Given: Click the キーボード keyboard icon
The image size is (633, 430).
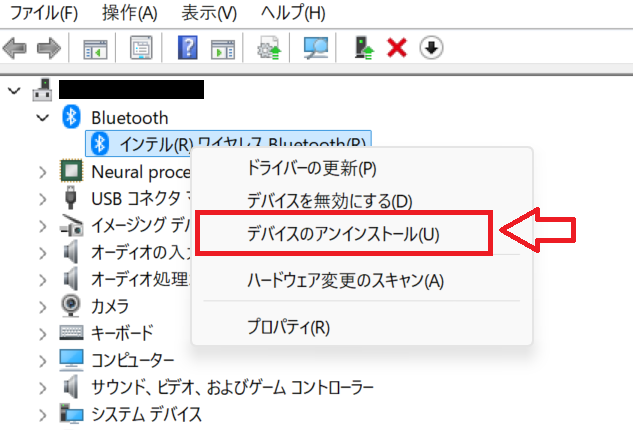Looking at the screenshot, I should 71,332.
